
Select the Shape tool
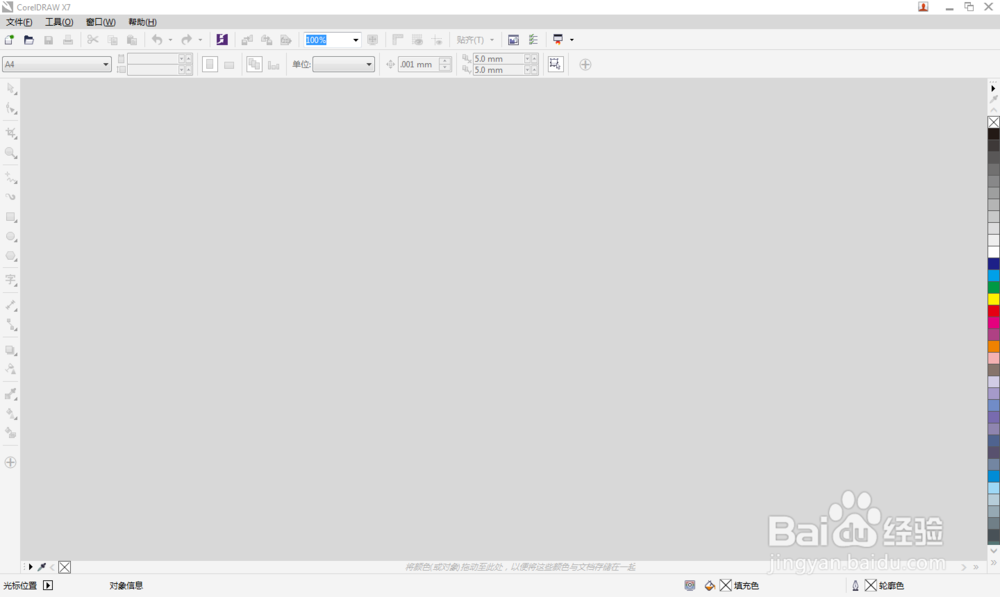[12, 110]
